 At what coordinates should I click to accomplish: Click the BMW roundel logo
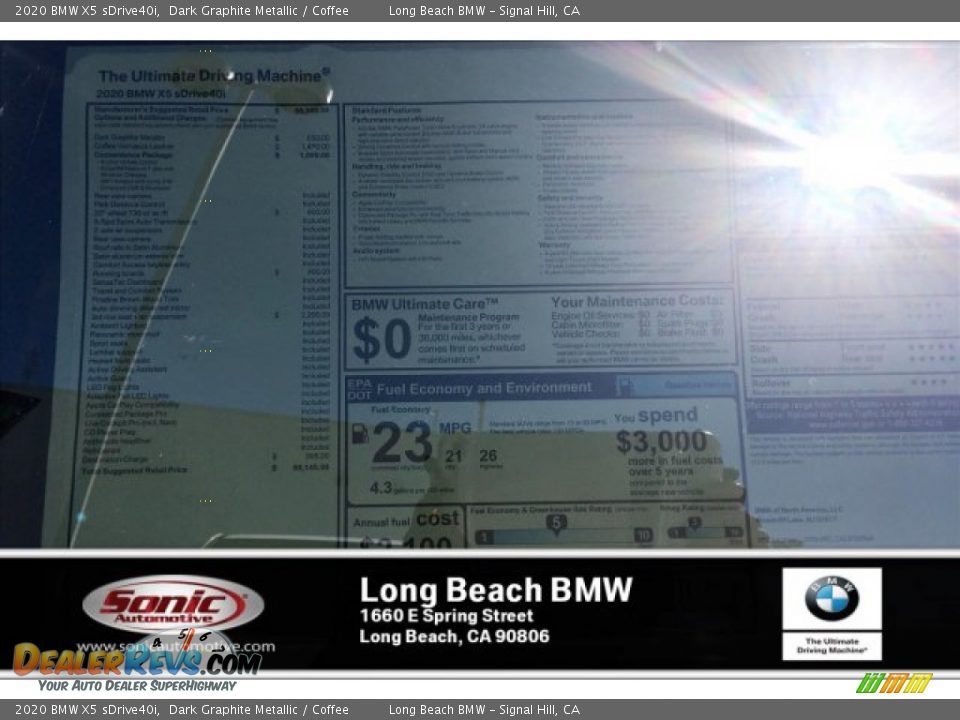[831, 598]
